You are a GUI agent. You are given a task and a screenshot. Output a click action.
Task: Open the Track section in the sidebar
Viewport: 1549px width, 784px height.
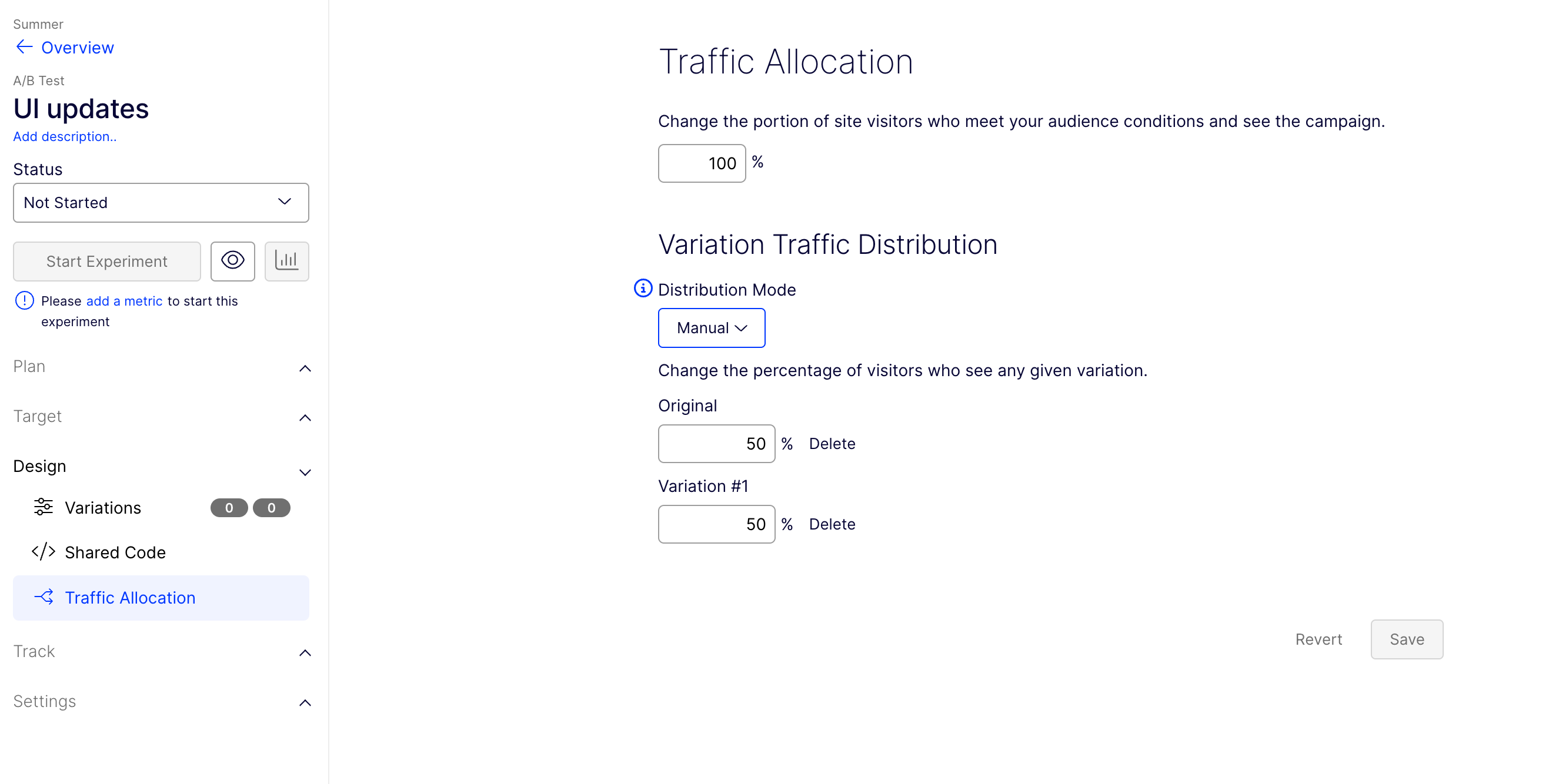point(305,652)
